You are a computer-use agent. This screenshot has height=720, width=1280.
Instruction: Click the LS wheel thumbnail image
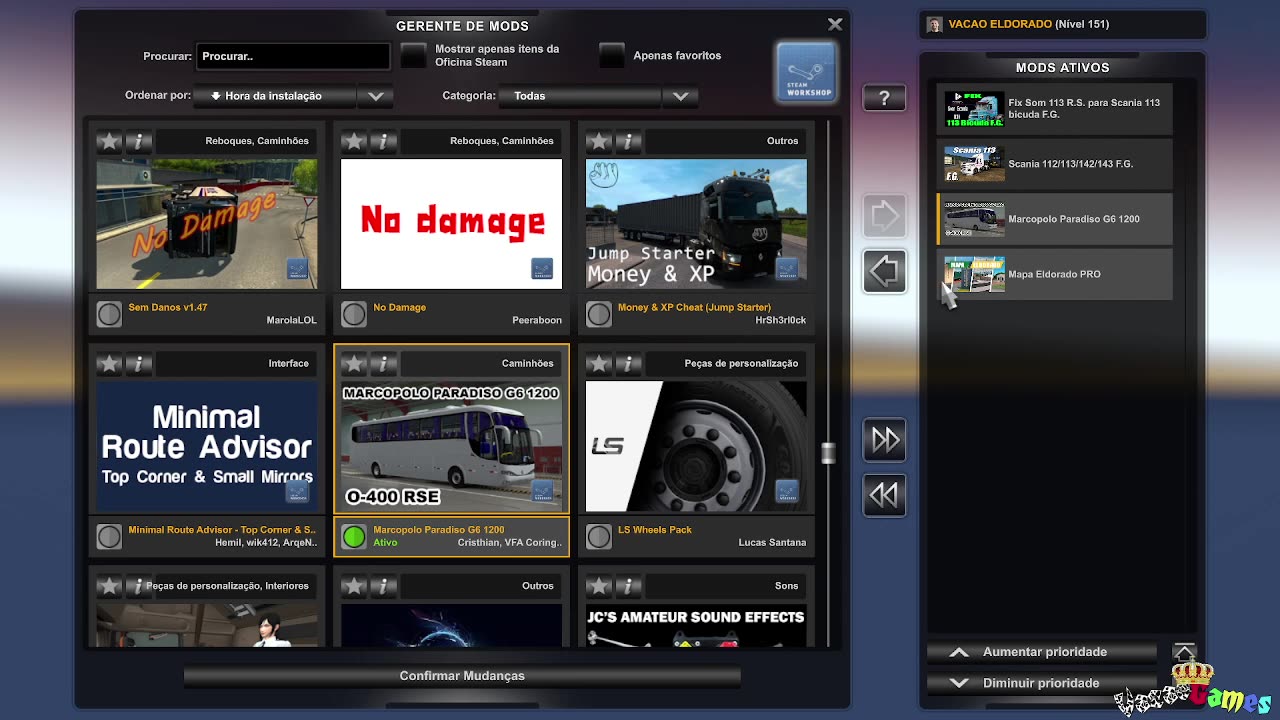(696, 447)
